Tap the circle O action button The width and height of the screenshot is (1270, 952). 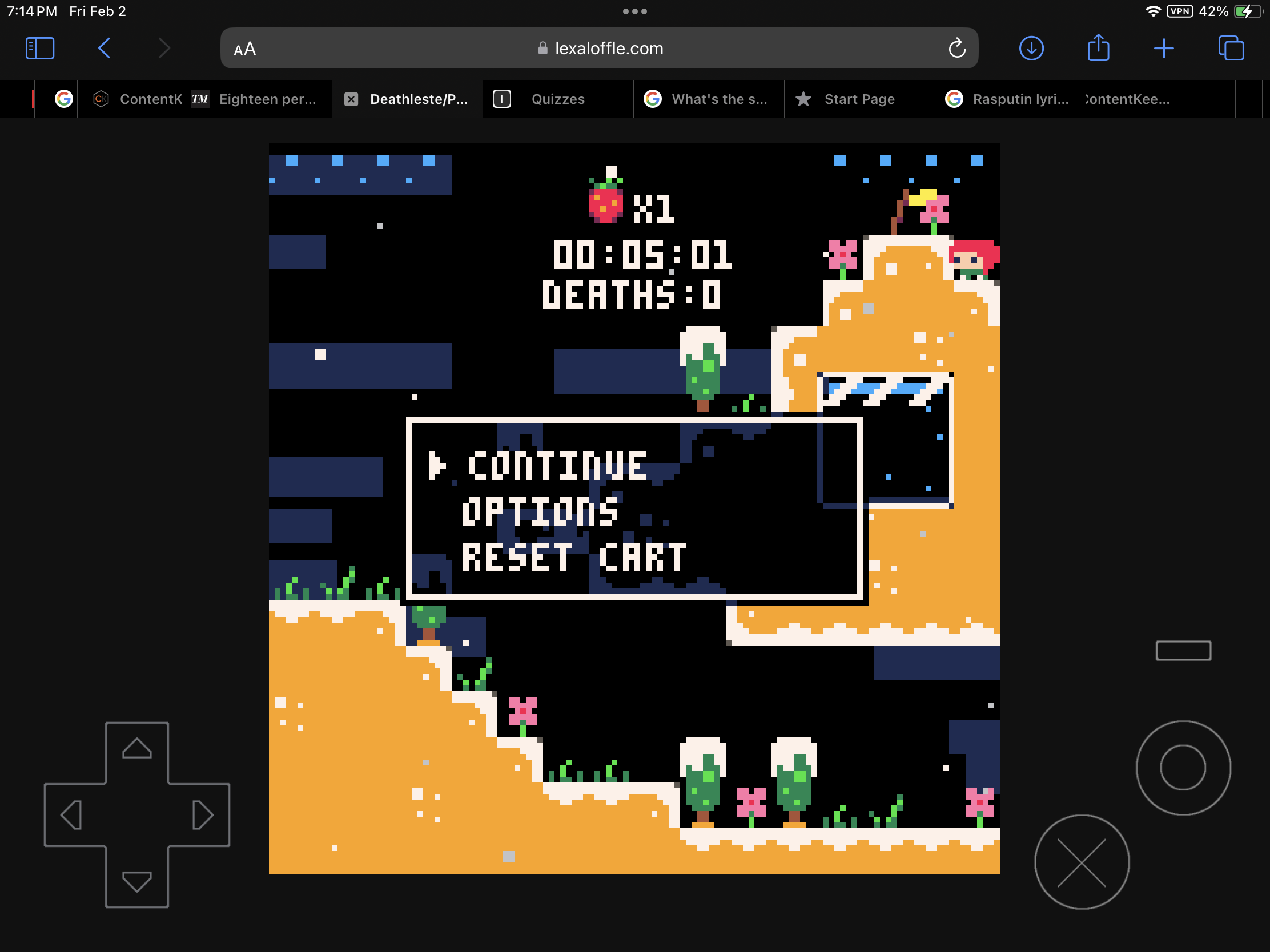point(1183,767)
